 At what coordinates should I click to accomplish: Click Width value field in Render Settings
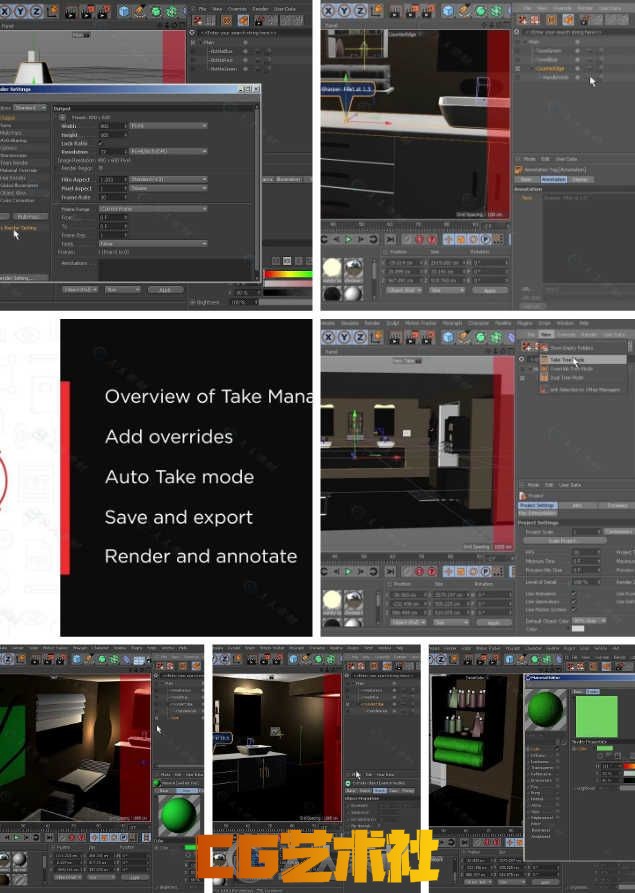[x=112, y=126]
